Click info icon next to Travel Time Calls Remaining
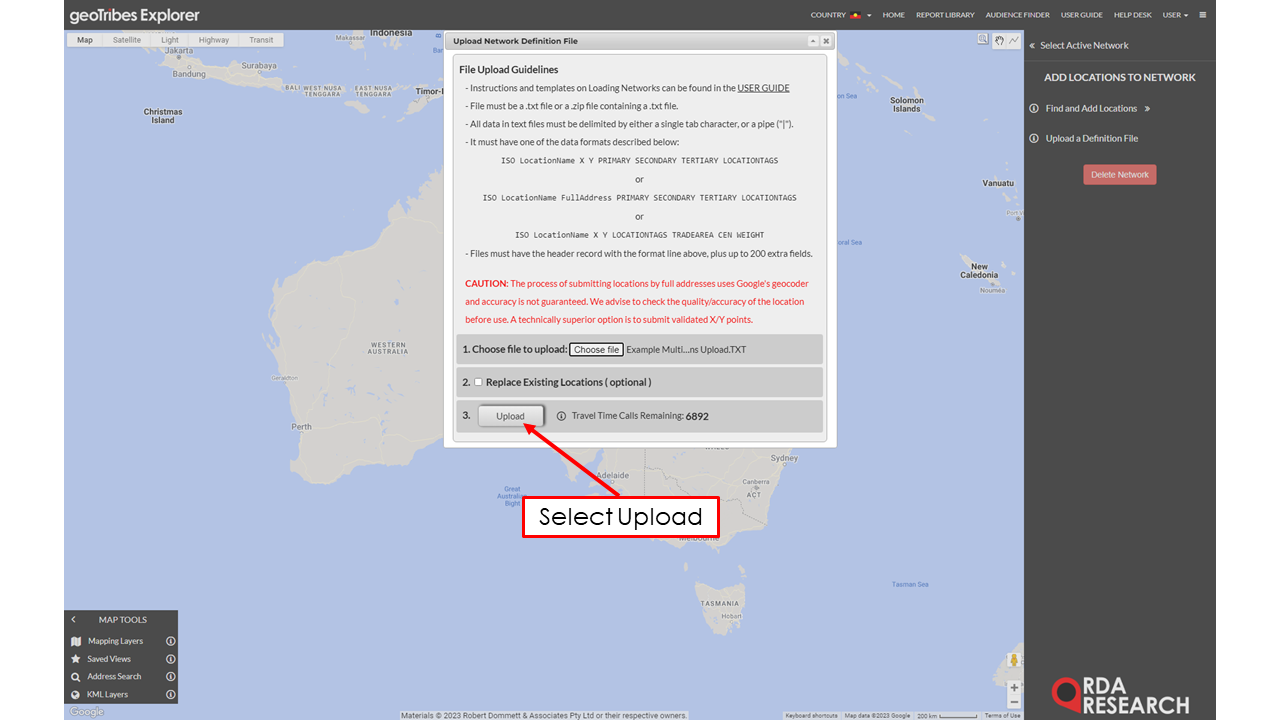The width and height of the screenshot is (1280, 720). pos(561,416)
